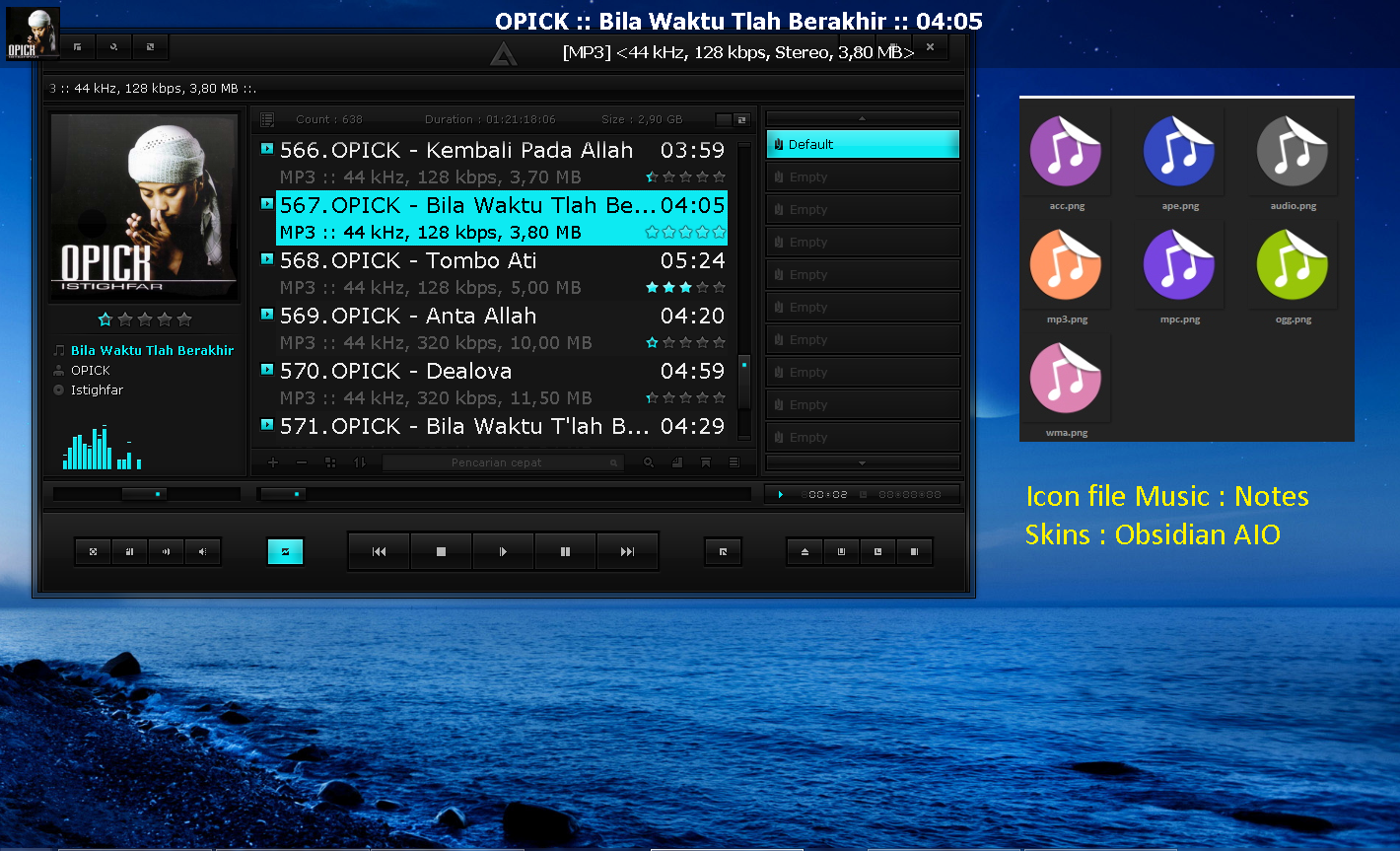Click the violet mpc.png music icon

pyautogui.click(x=1179, y=263)
